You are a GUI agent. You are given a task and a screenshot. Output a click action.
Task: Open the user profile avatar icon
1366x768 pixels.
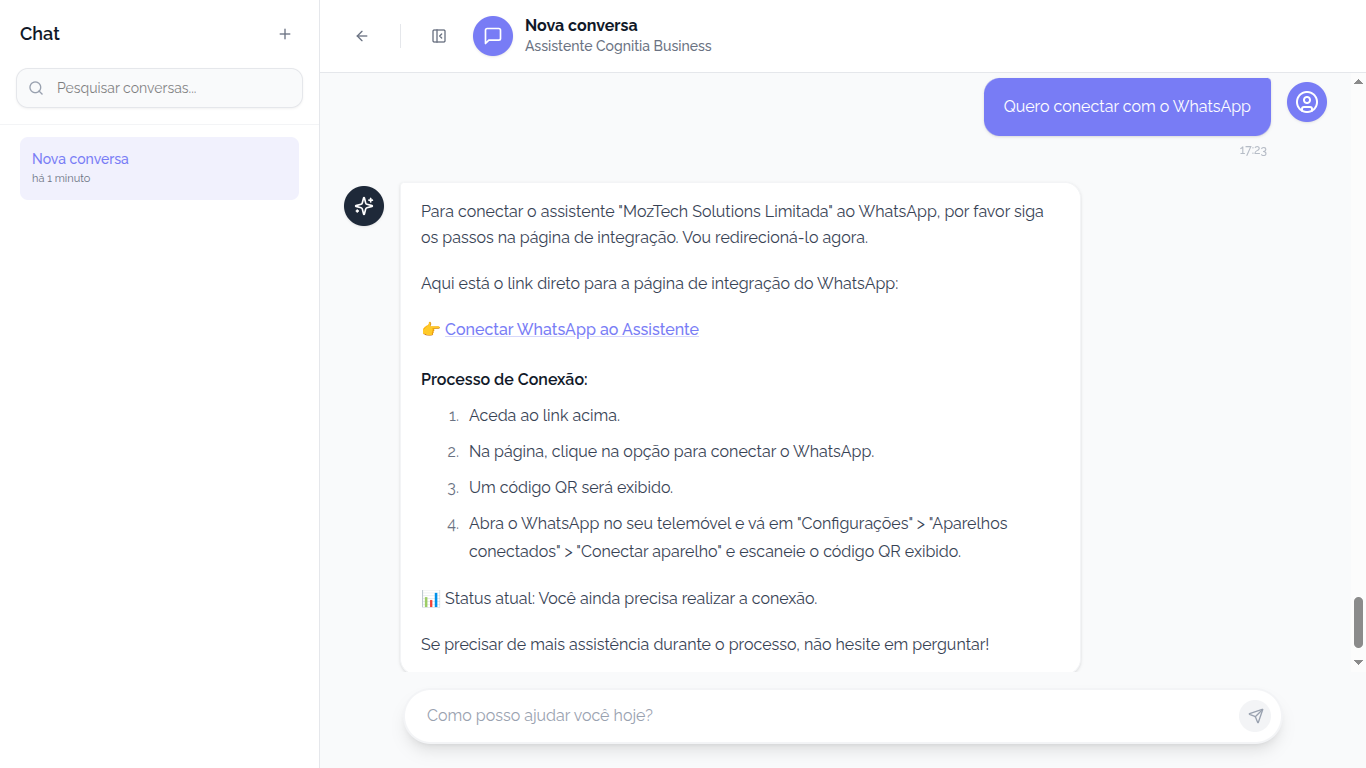[x=1306, y=102]
